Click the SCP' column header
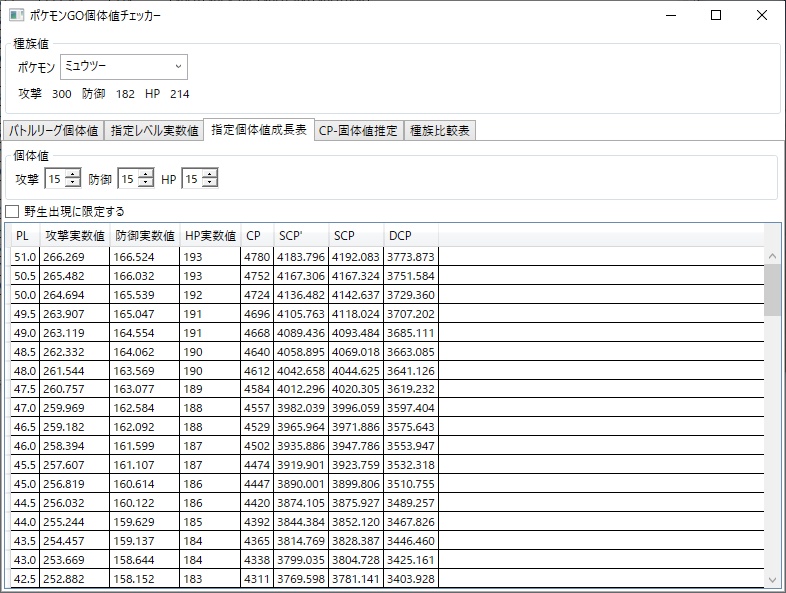 301,236
